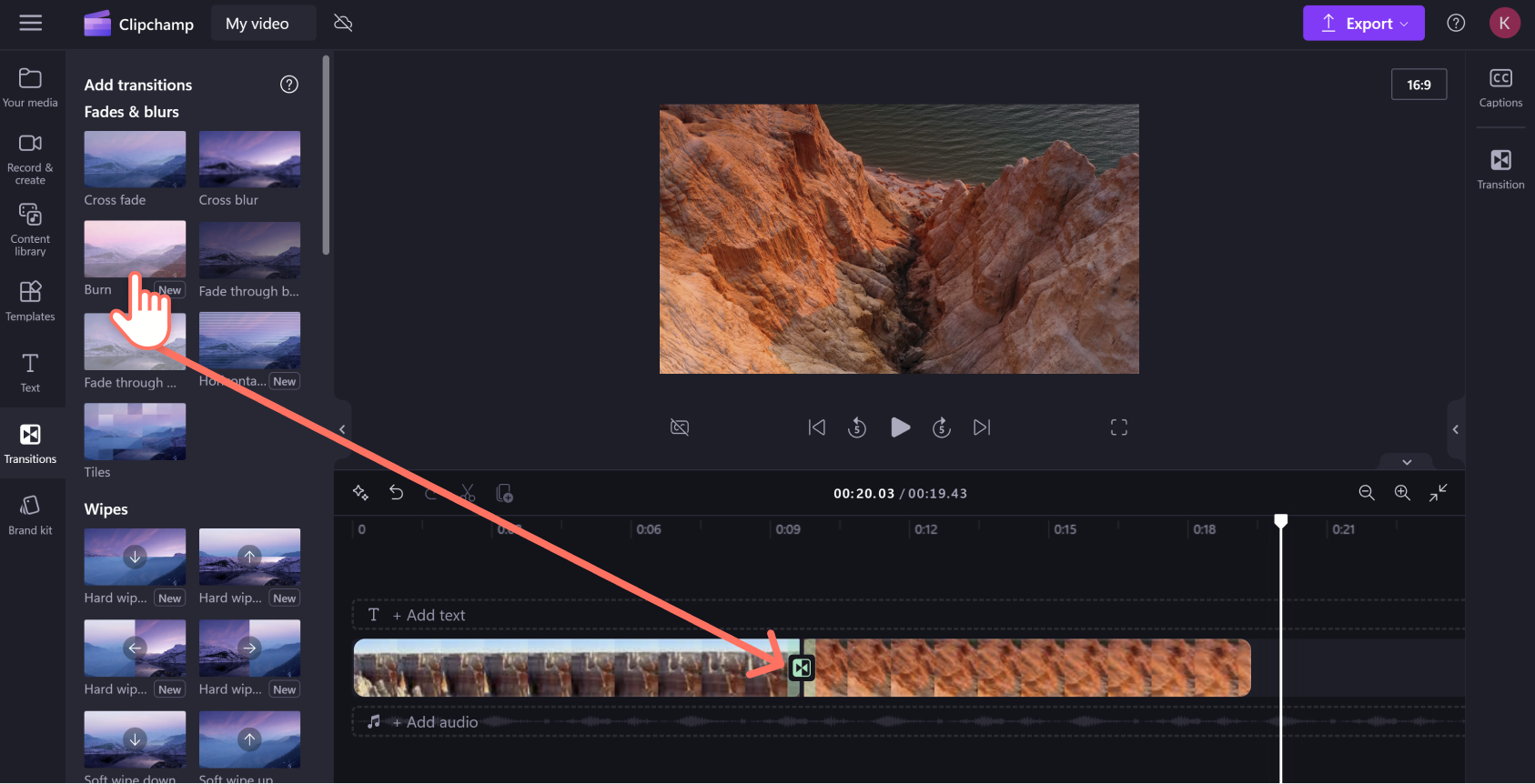The image size is (1535, 784).
Task: Pick the Soft wipe up transition
Action: click(249, 739)
